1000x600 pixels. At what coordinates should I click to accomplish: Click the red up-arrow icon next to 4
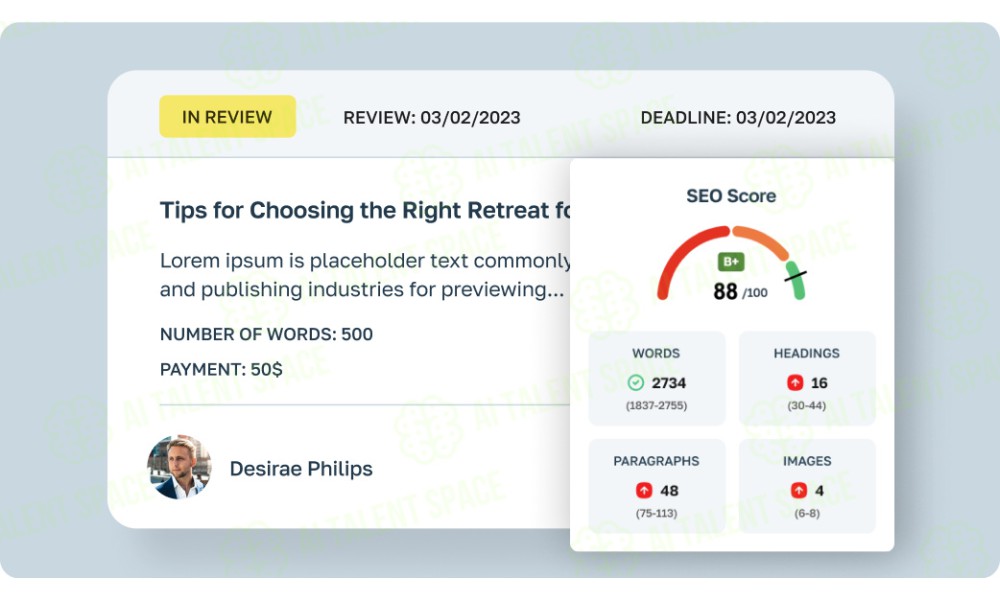[x=799, y=491]
